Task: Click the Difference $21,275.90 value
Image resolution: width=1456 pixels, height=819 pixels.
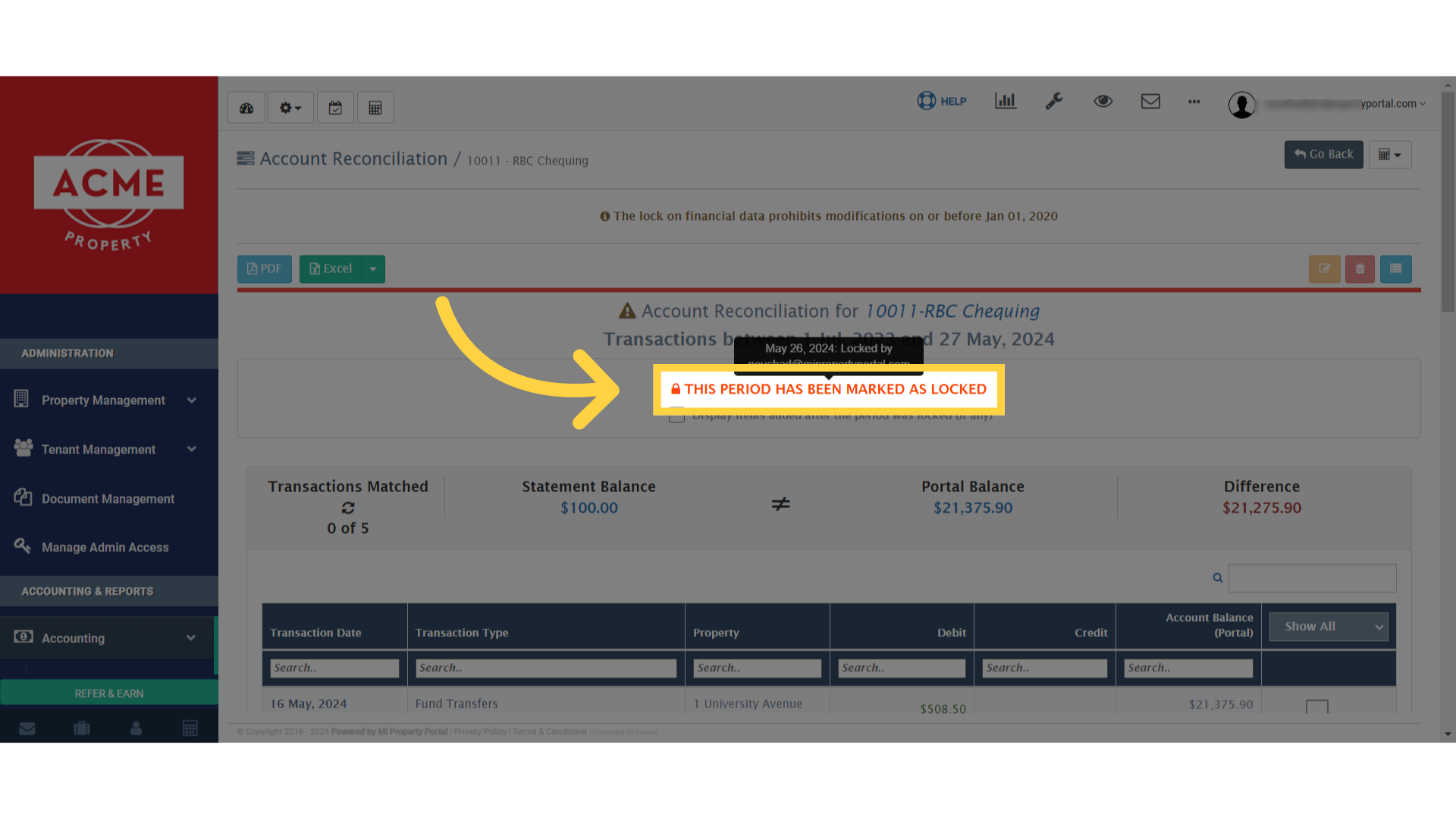Action: pyautogui.click(x=1262, y=508)
